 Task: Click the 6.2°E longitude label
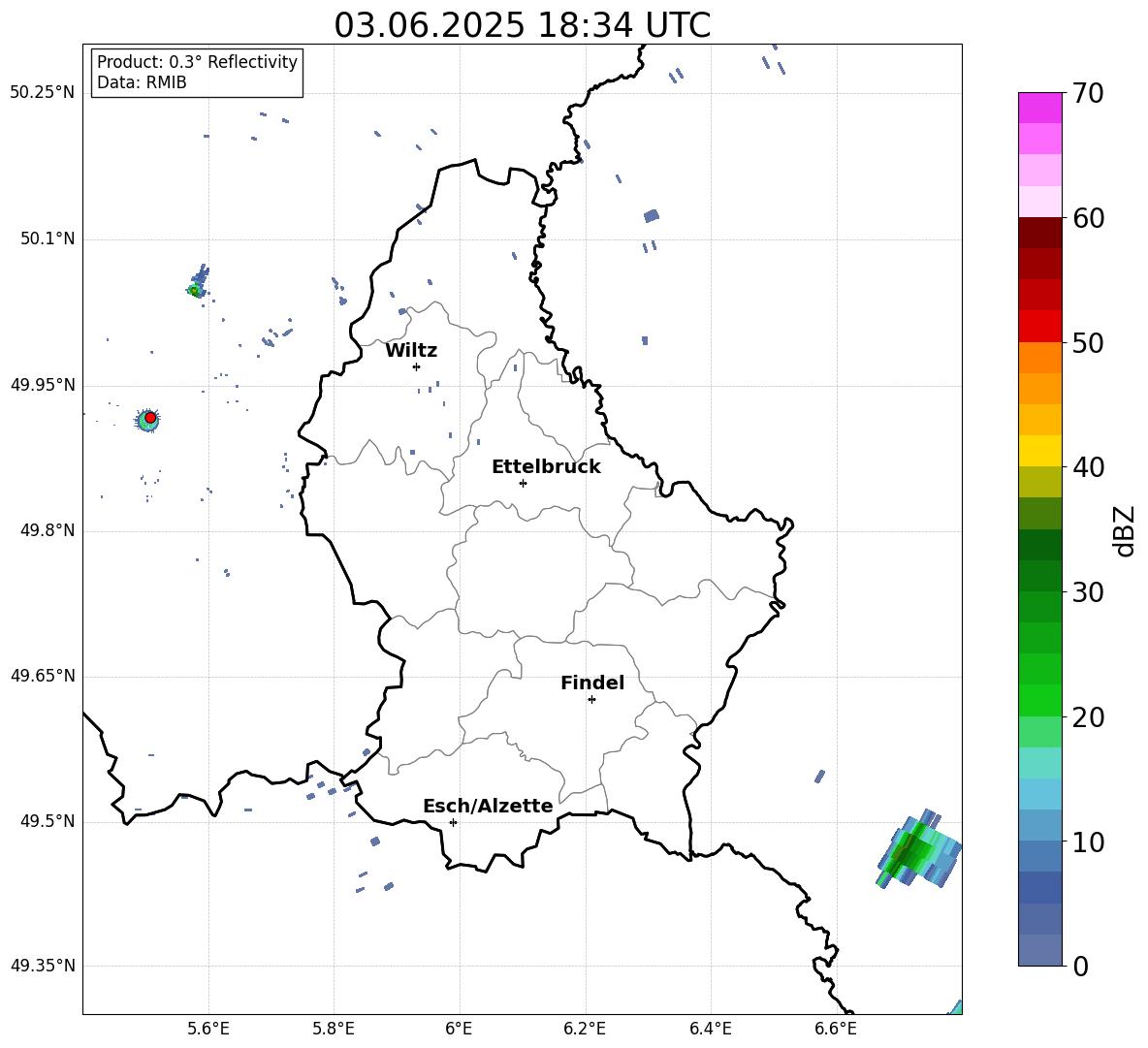click(585, 1030)
